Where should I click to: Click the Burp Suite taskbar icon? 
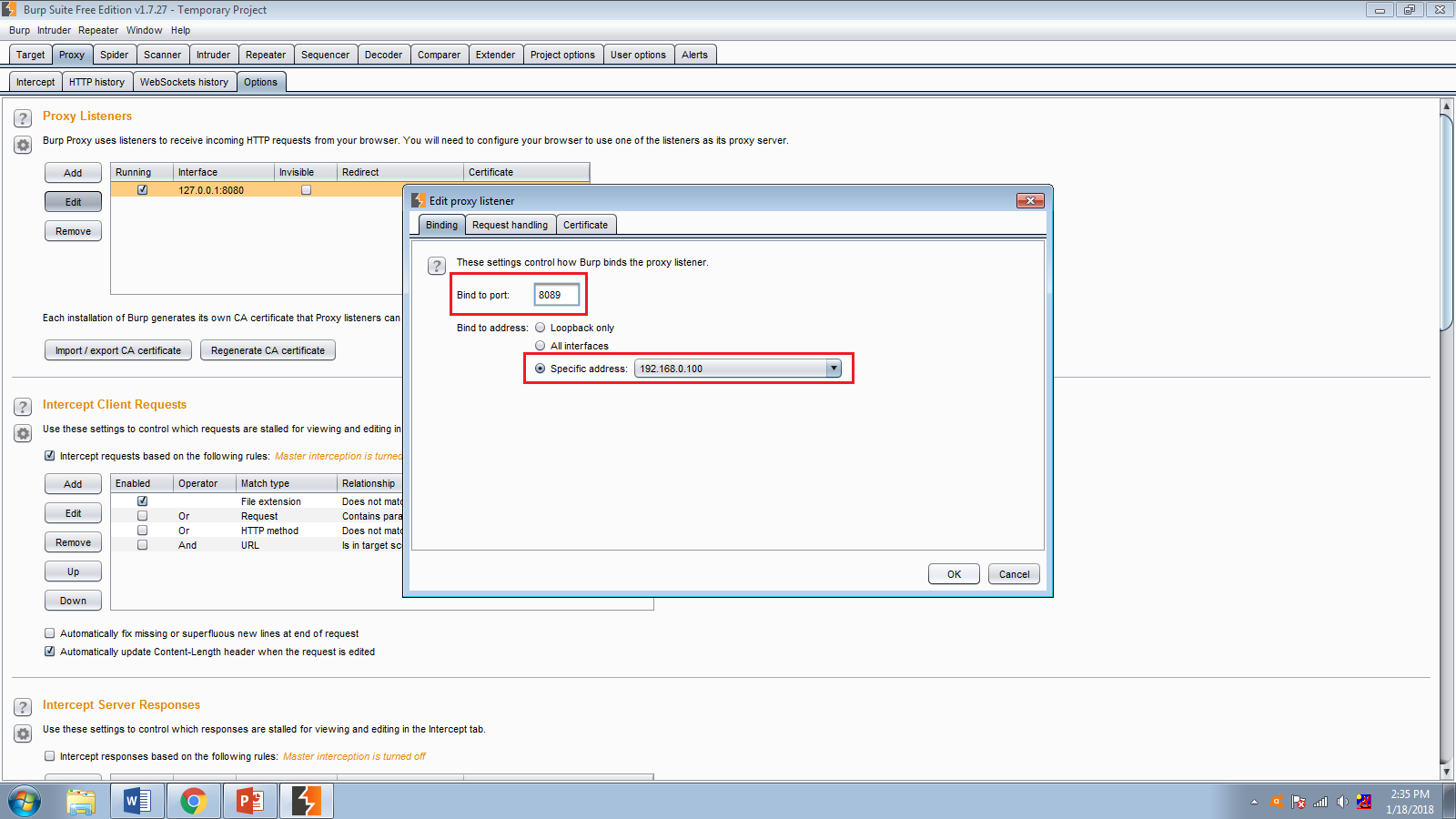pos(307,802)
